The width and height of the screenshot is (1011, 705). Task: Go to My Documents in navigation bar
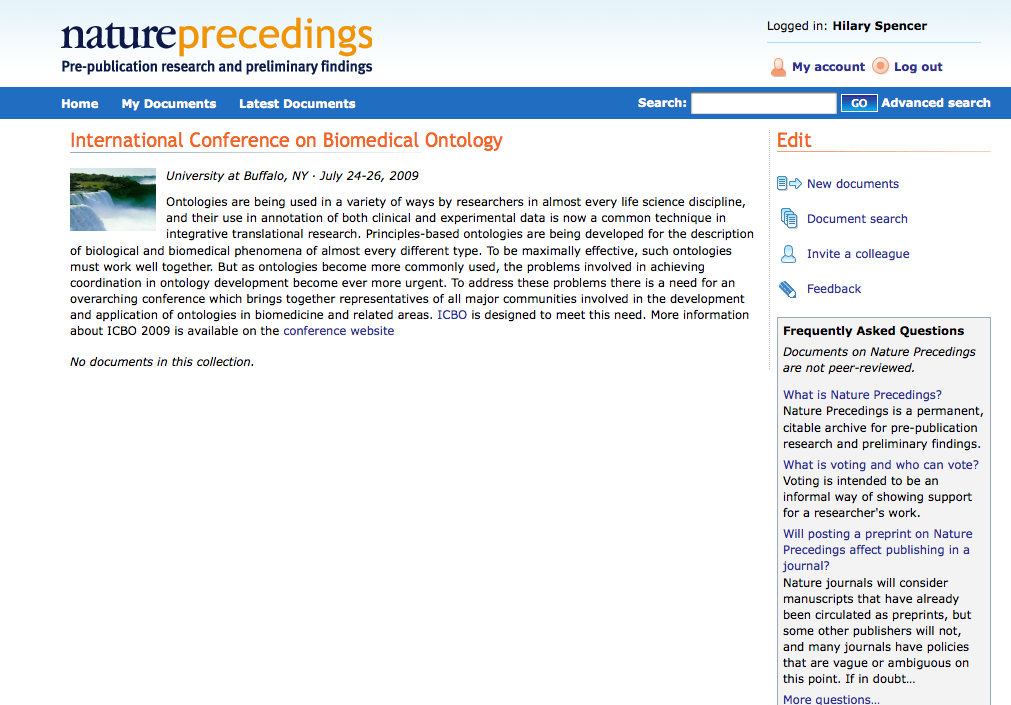click(x=169, y=104)
